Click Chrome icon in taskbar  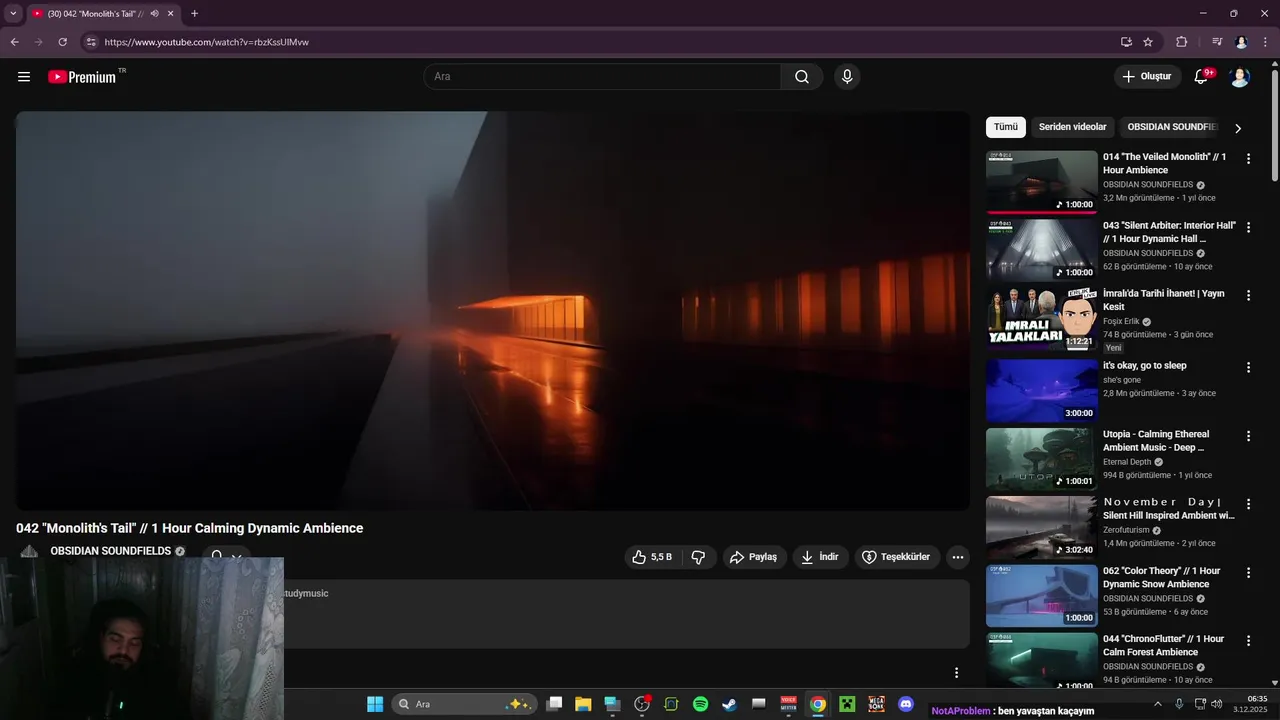click(x=818, y=704)
